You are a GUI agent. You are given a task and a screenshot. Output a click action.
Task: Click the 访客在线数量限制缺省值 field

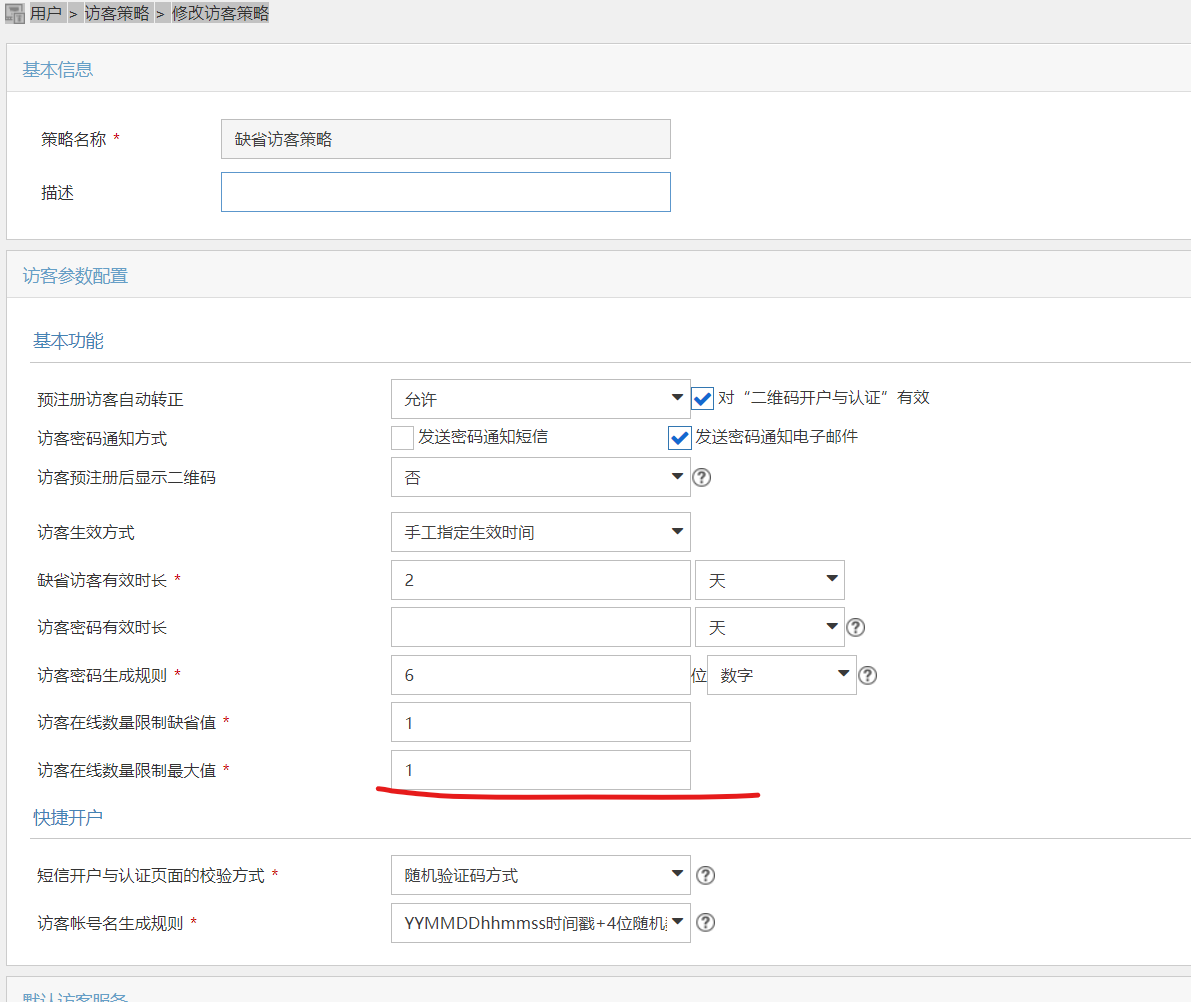(x=540, y=722)
